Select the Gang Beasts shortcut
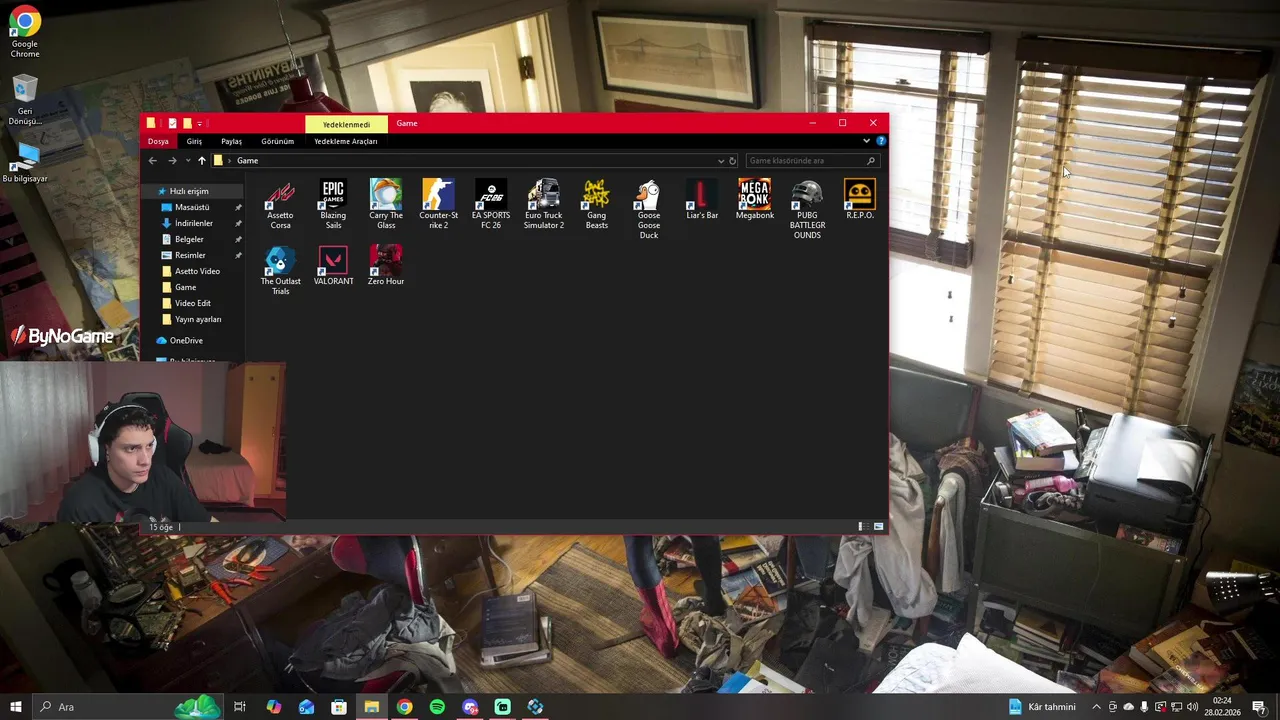Image resolution: width=1280 pixels, height=720 pixels. (x=596, y=204)
